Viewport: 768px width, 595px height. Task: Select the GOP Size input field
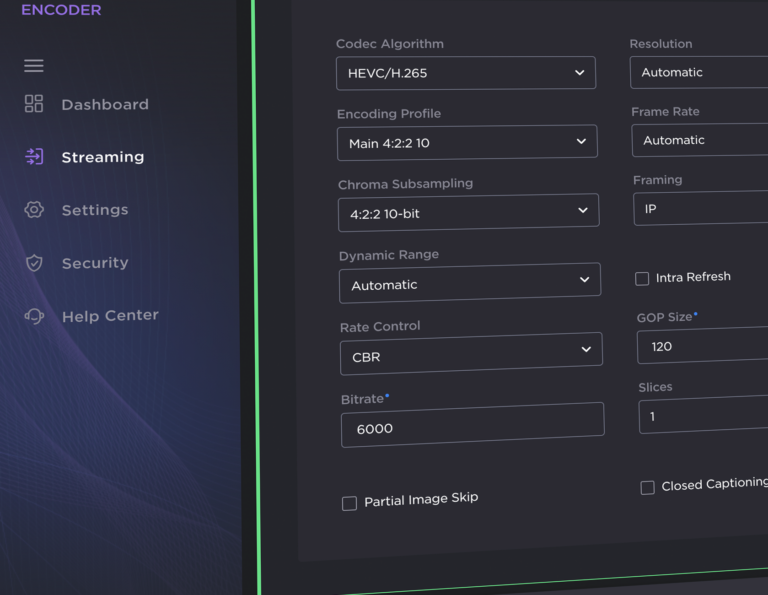[x=702, y=346]
